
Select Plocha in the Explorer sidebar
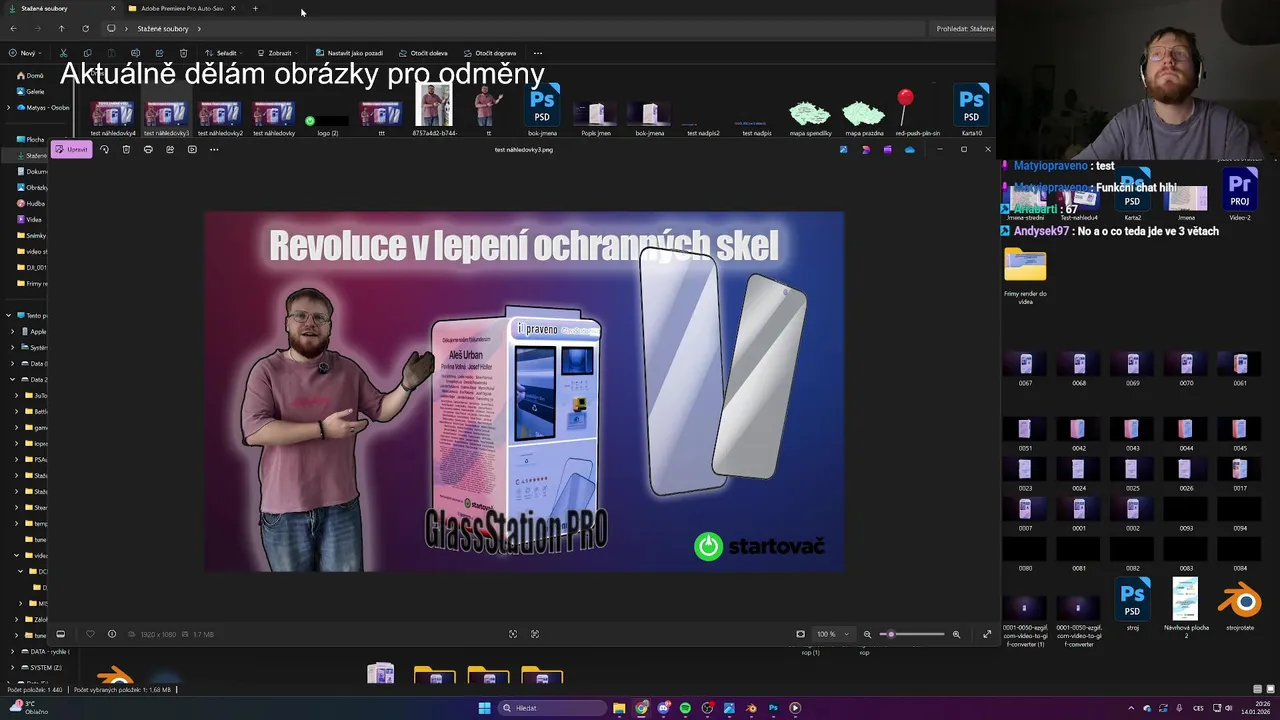pos(29,139)
